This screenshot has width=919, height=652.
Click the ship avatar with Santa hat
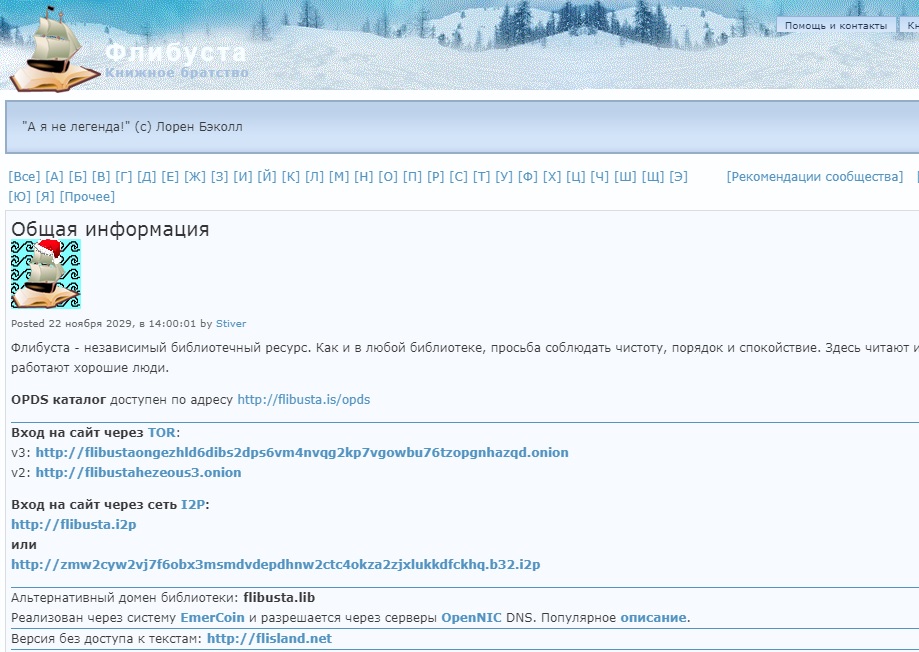coord(46,274)
